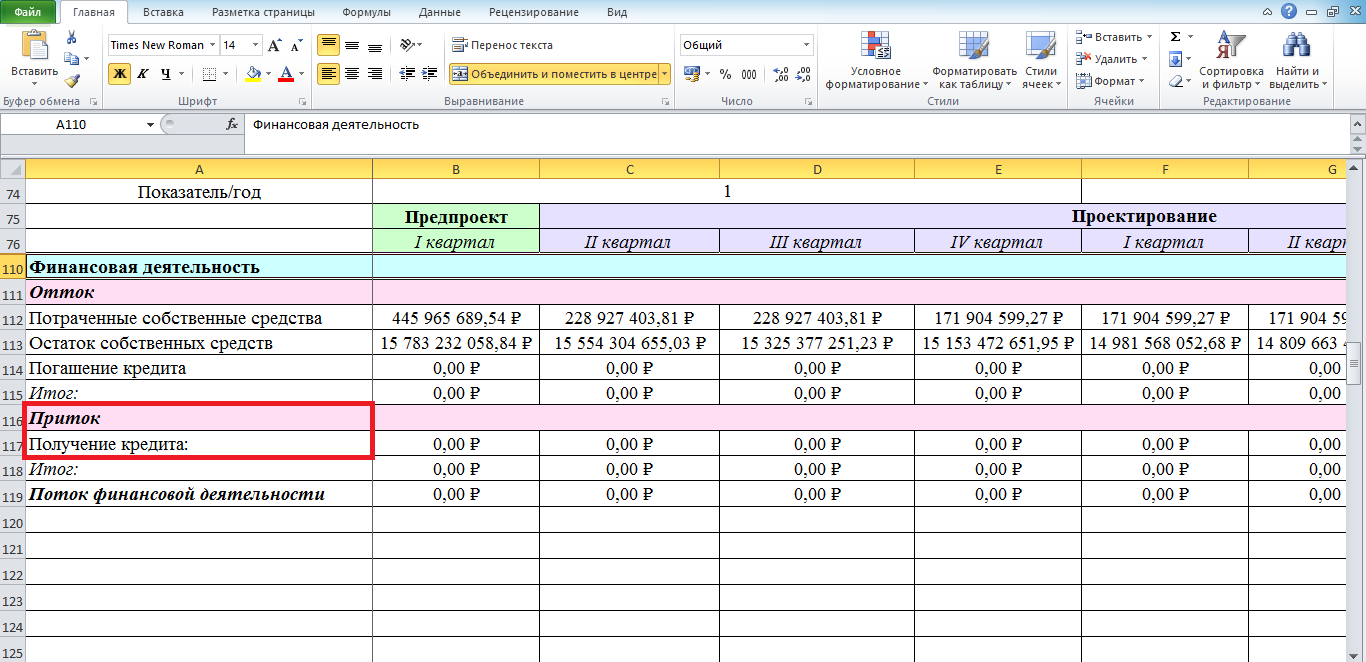The width and height of the screenshot is (1366, 662).
Task: Click Перенос текста wrap text button
Action: click(502, 45)
